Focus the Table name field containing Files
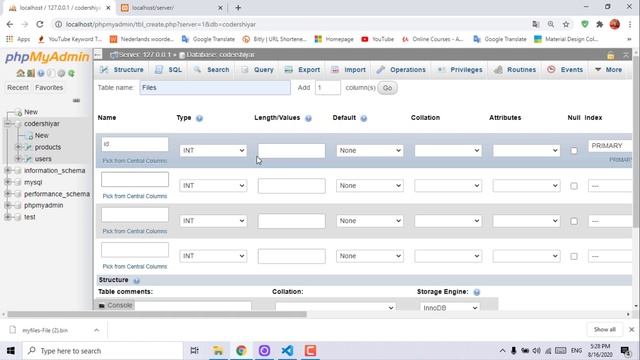640x360 pixels. pyautogui.click(x=215, y=88)
